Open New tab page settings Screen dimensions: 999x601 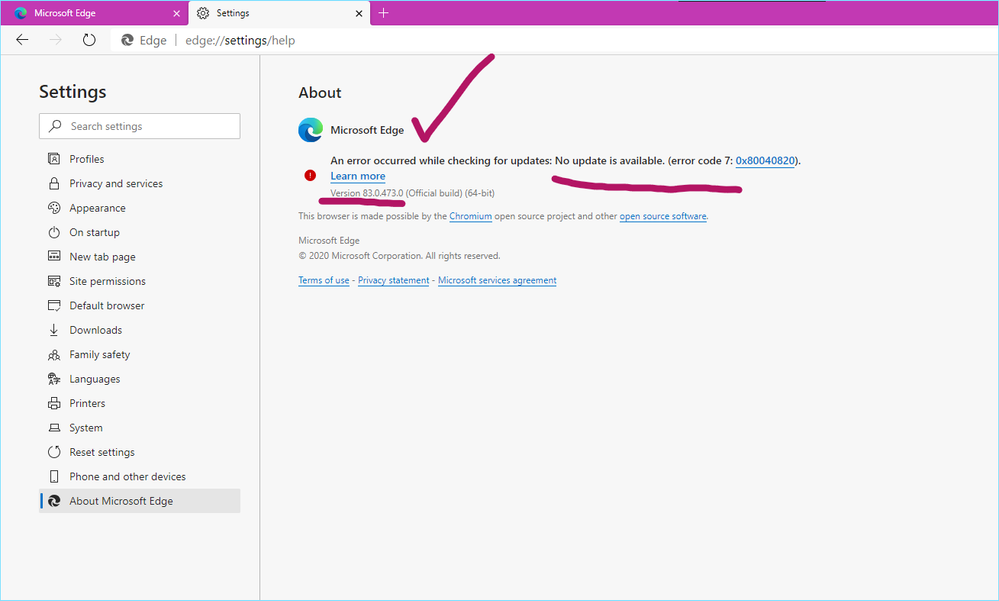pyautogui.click(x=140, y=257)
